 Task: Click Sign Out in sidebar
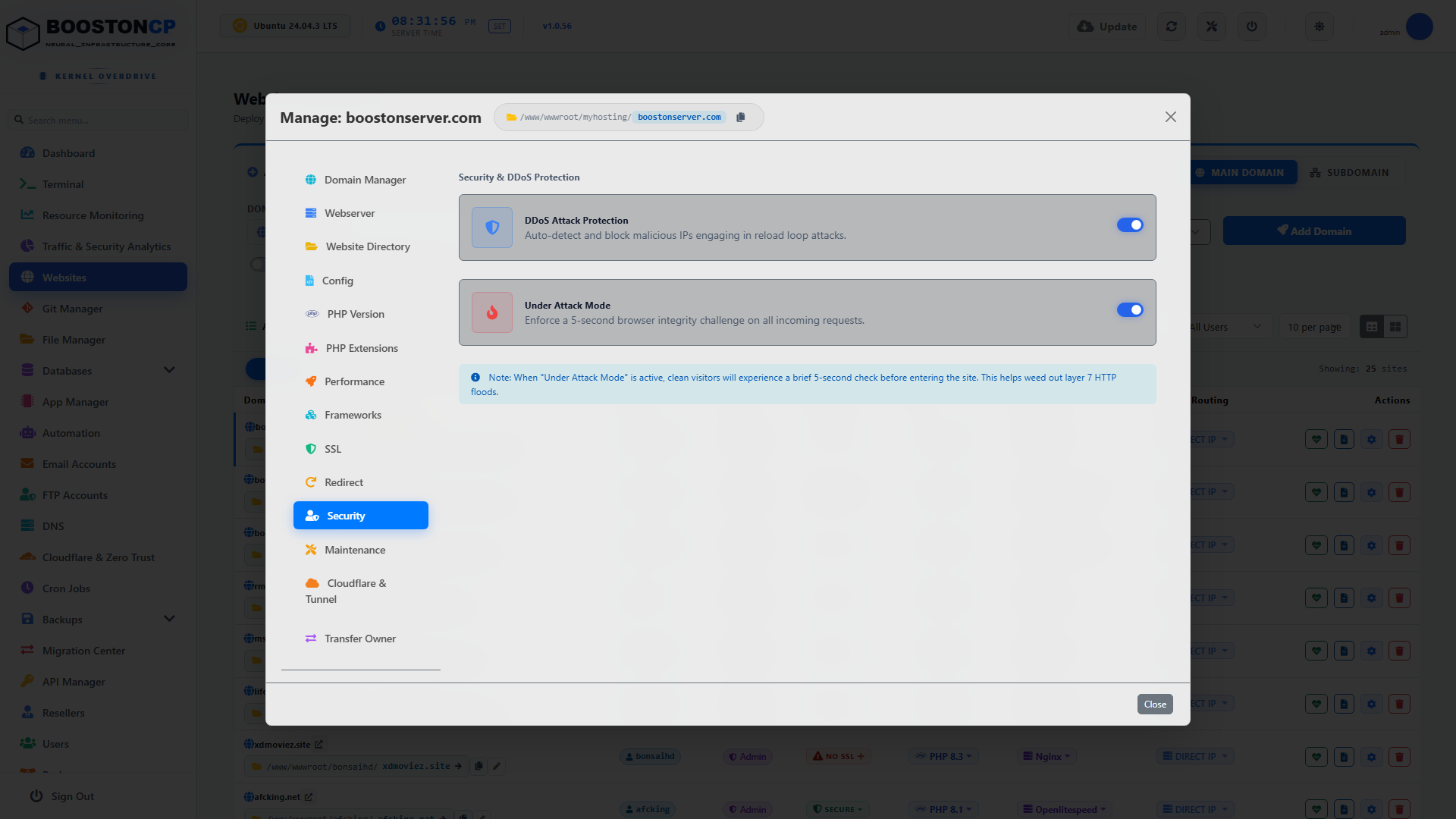pyautogui.click(x=62, y=796)
